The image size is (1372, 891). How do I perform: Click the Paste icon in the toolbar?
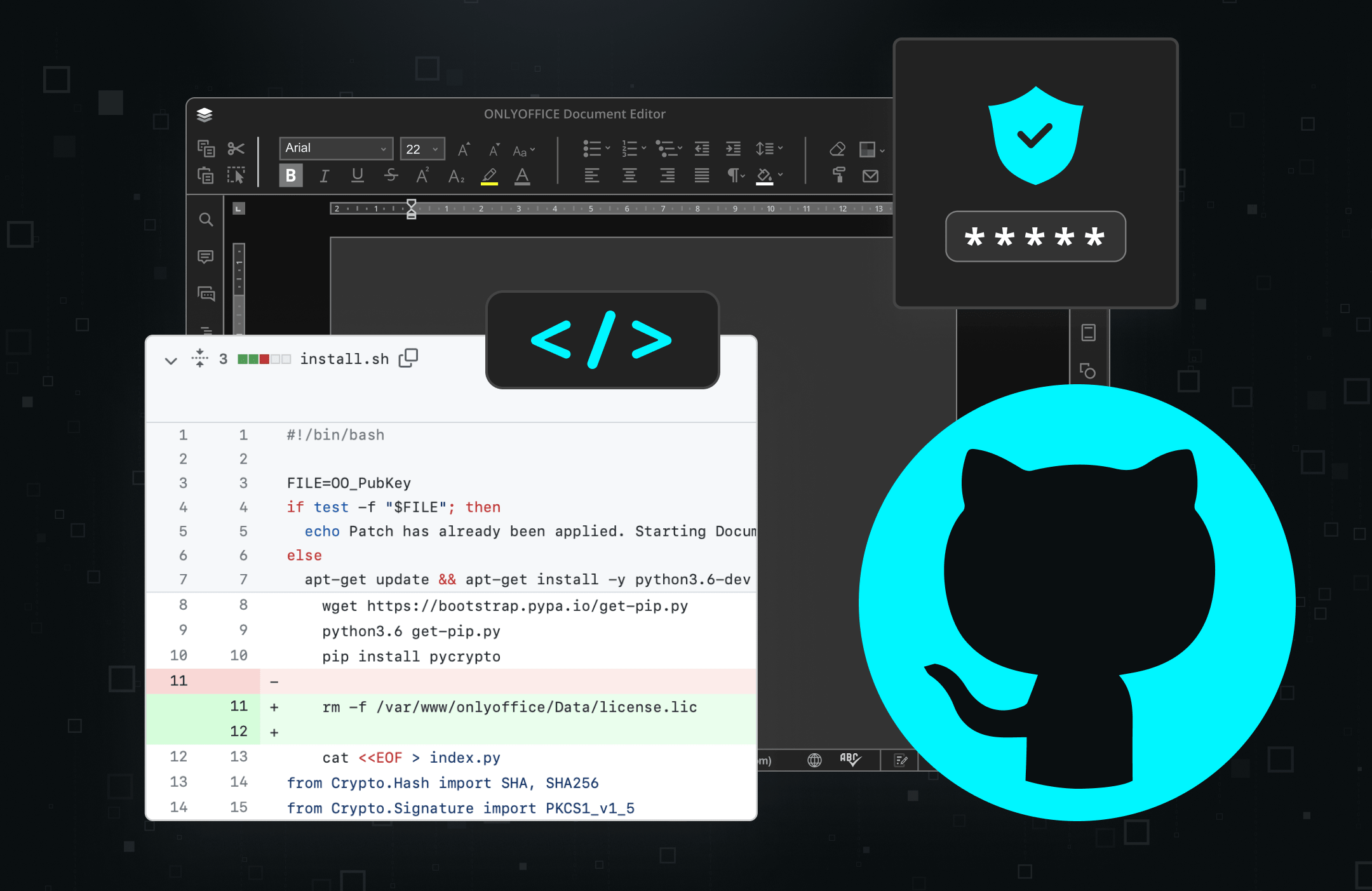click(x=206, y=175)
